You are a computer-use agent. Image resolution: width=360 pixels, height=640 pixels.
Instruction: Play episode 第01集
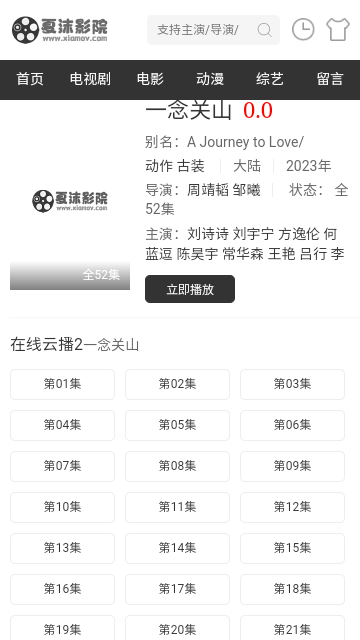[62, 384]
